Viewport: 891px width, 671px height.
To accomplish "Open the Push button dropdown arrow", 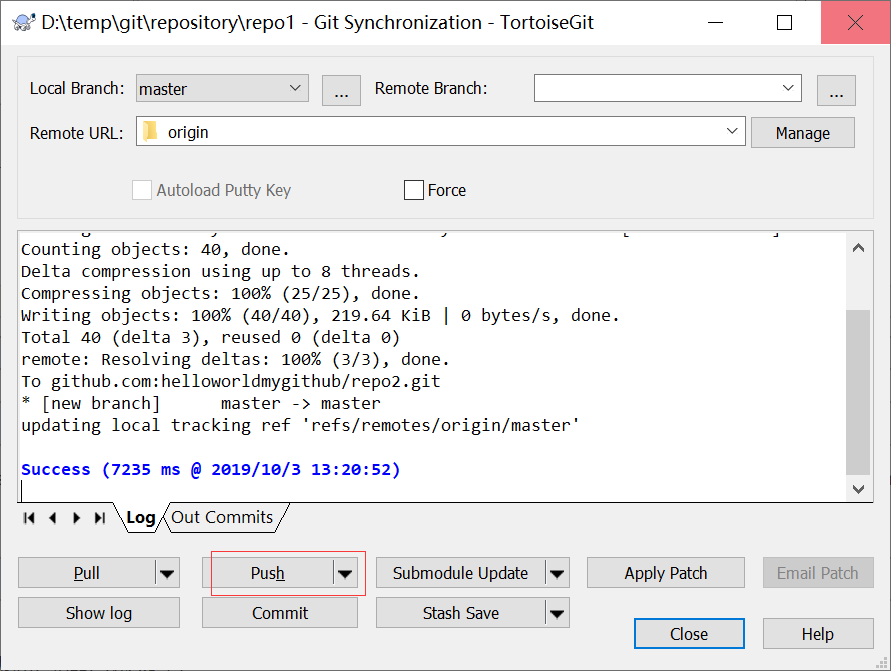I will click(x=345, y=573).
